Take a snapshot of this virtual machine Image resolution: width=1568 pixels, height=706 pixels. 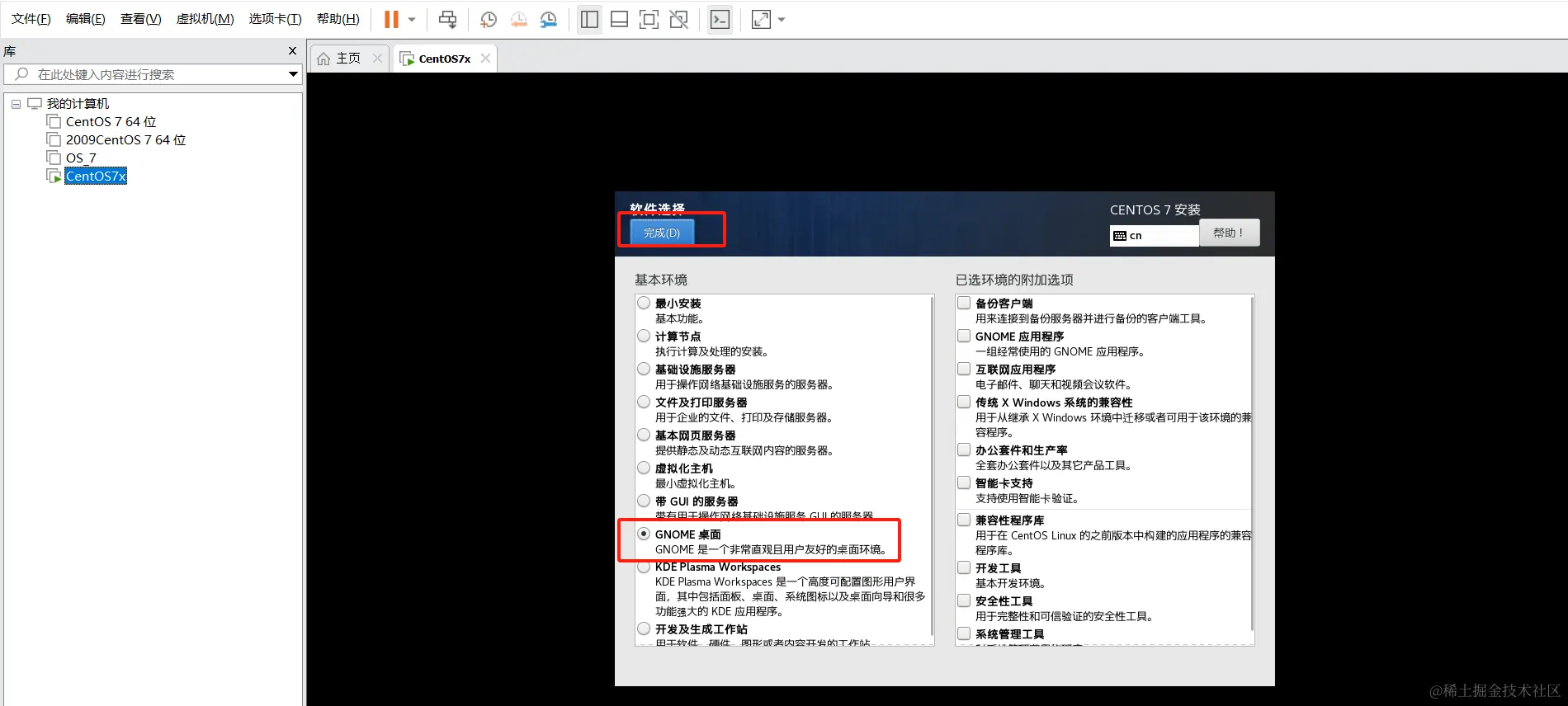click(489, 19)
